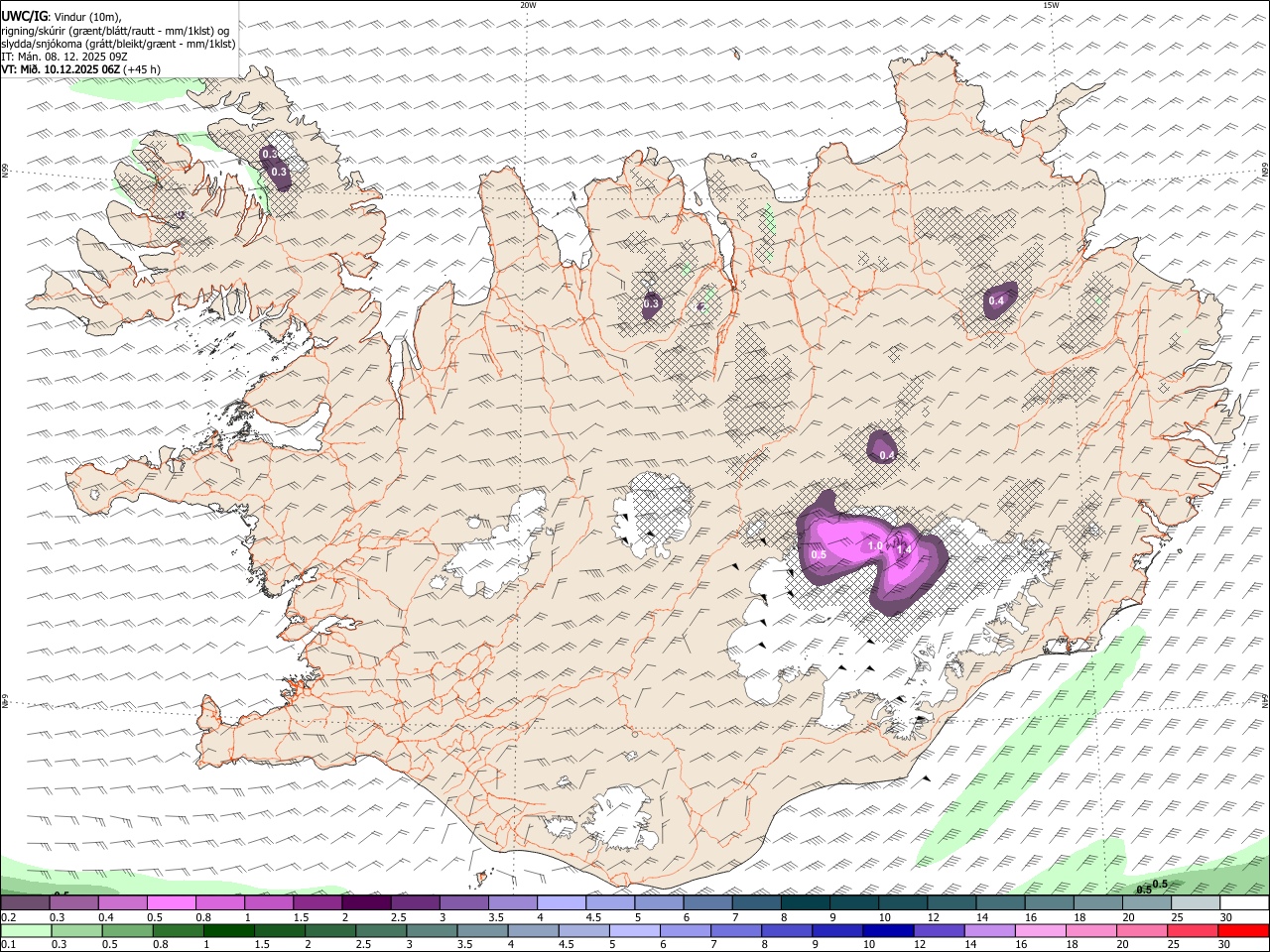The image size is (1270, 952).
Task: Pick the 4 lavender swatch in upper row
Action: tap(562, 902)
